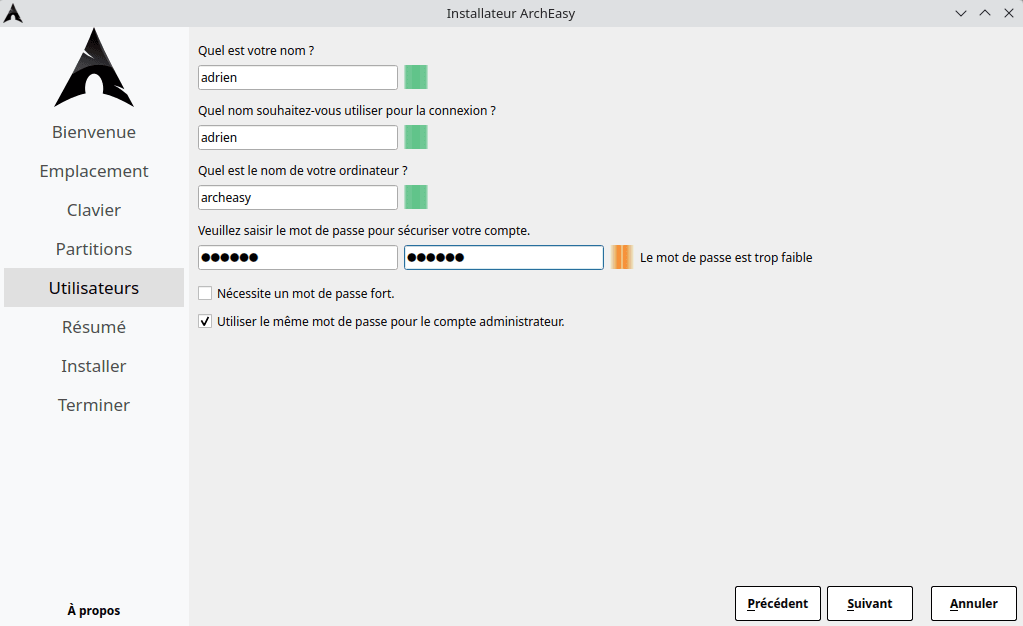The height and width of the screenshot is (626, 1023).
Task: Click the Arch logo in the sidebar
Action: (94, 68)
